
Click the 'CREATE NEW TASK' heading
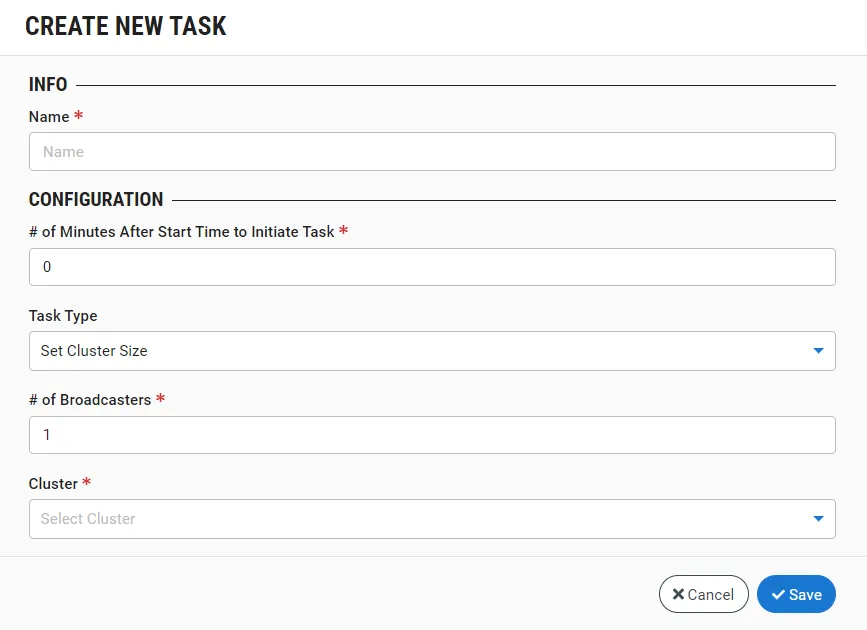pyautogui.click(x=126, y=26)
